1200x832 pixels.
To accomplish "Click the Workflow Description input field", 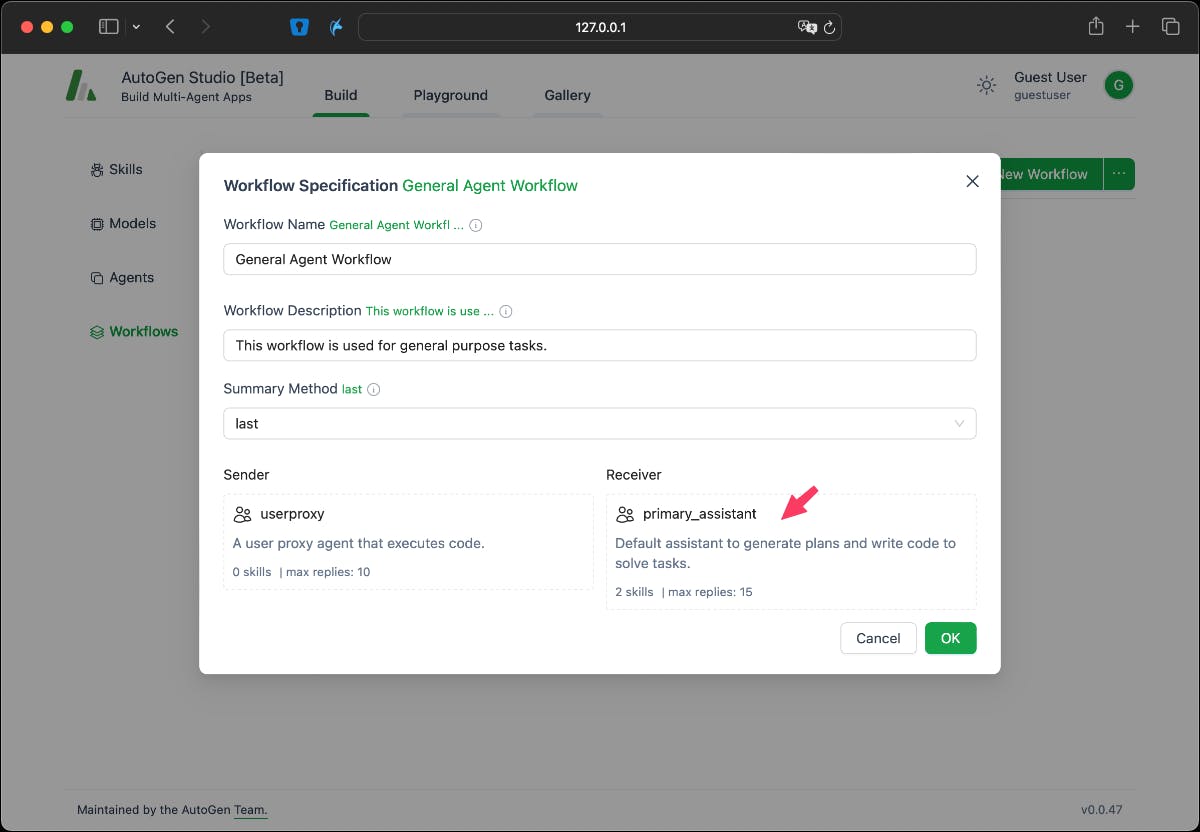I will 600,345.
